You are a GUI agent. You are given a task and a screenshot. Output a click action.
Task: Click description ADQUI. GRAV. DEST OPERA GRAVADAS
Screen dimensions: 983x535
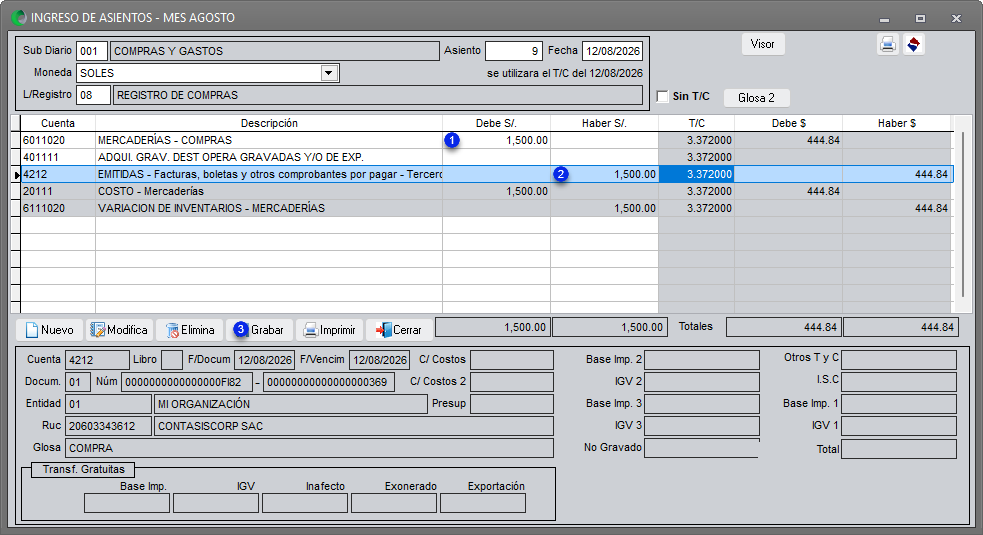click(231, 157)
